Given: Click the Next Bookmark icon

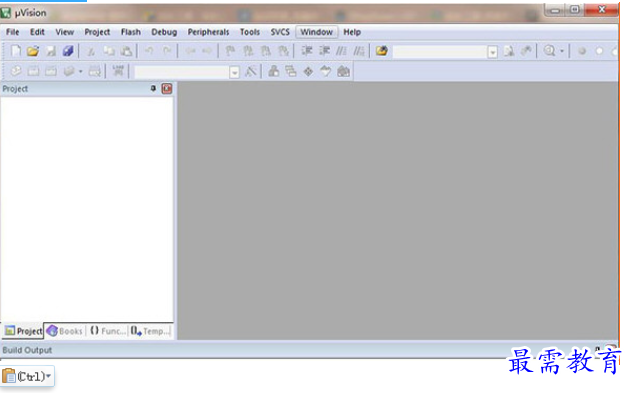Looking at the screenshot, I should pos(266,51).
